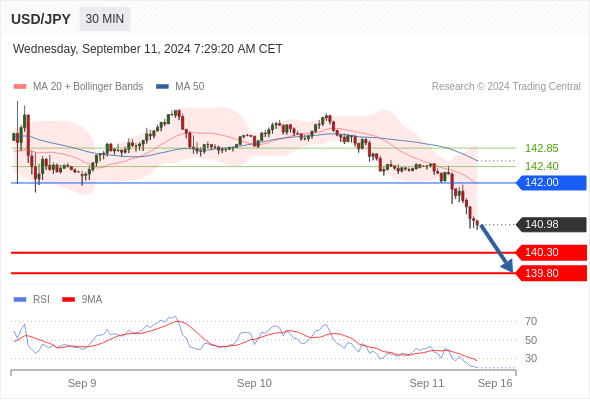
Task: Click the RSI 50 level label
Action: (531, 340)
